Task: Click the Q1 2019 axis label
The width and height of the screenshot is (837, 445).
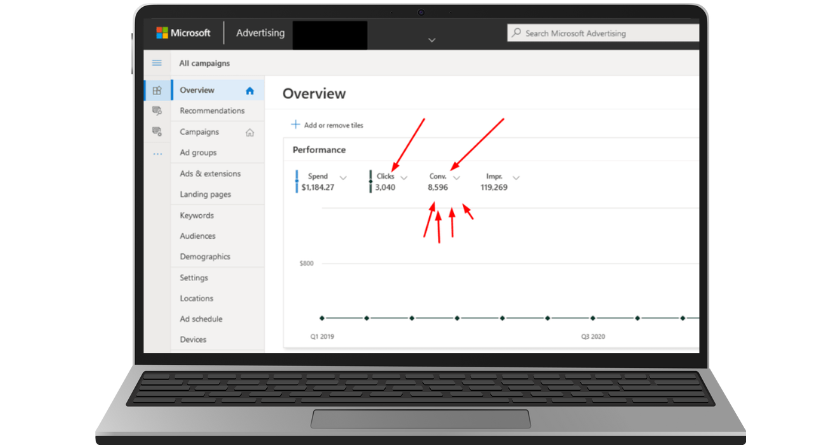Action: point(322,337)
